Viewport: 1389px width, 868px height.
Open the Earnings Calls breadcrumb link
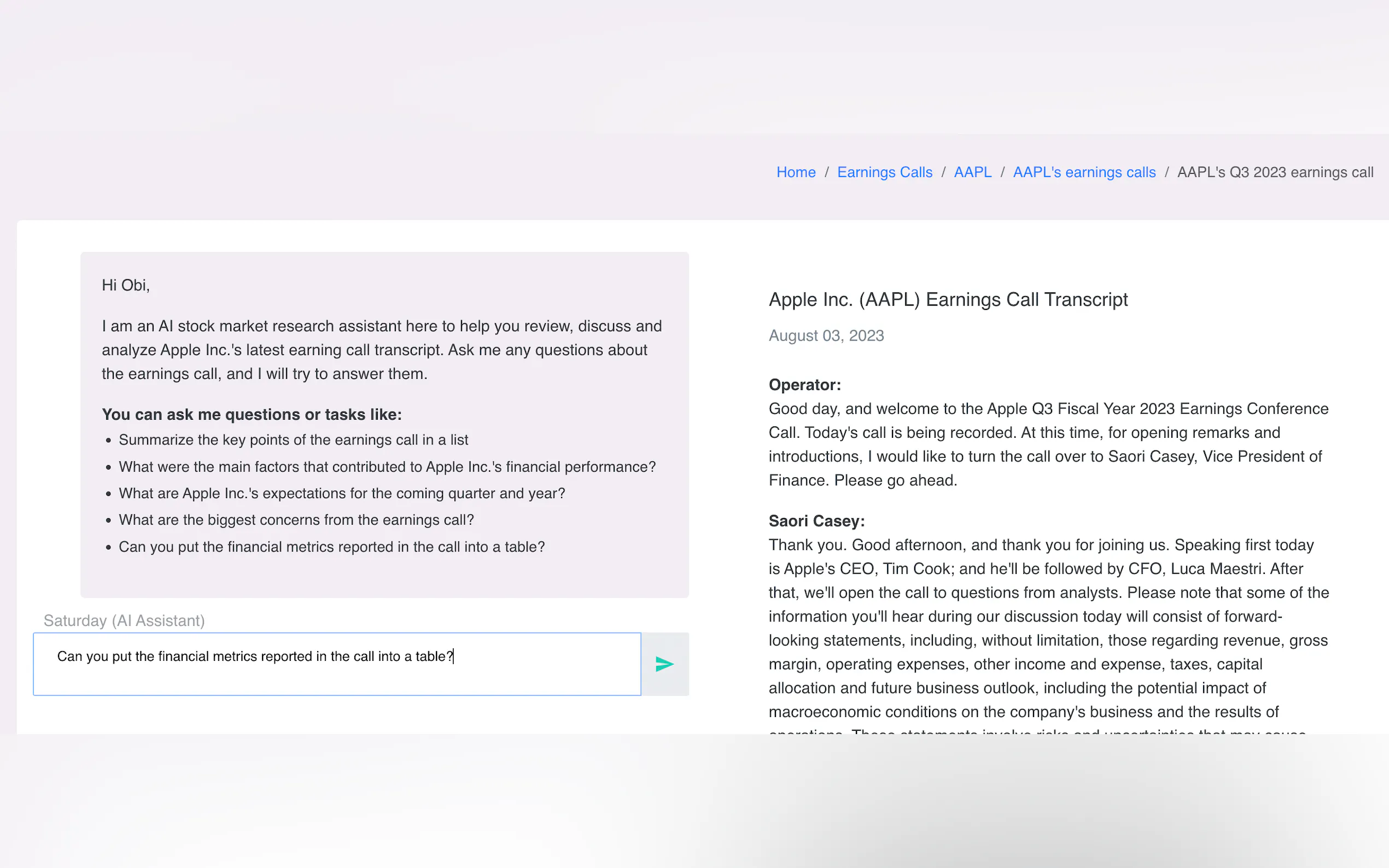click(x=884, y=172)
